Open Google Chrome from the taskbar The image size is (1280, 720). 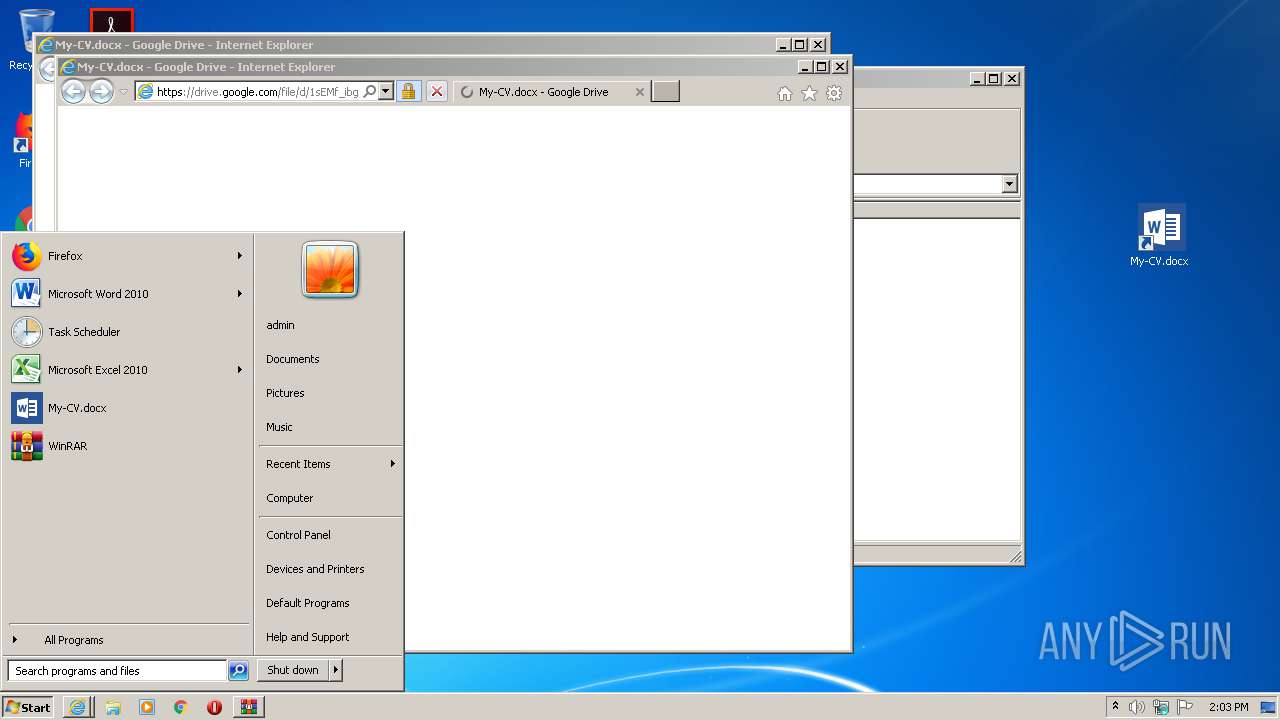(181, 707)
